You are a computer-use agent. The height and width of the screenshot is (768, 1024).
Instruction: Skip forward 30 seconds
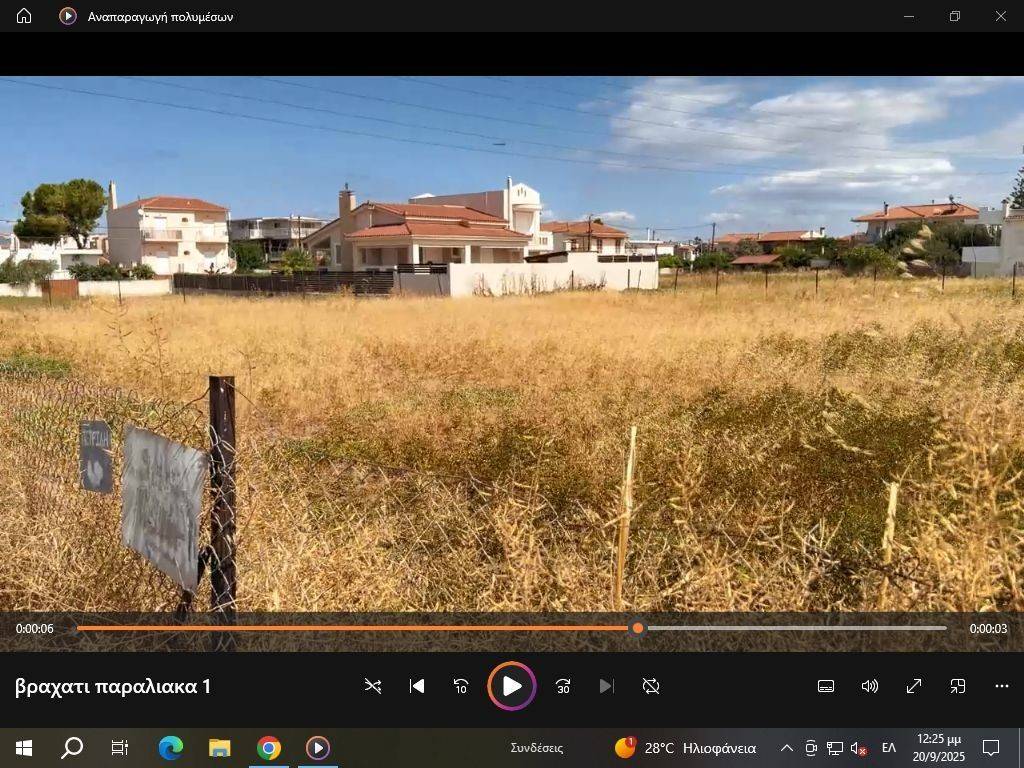coord(563,686)
